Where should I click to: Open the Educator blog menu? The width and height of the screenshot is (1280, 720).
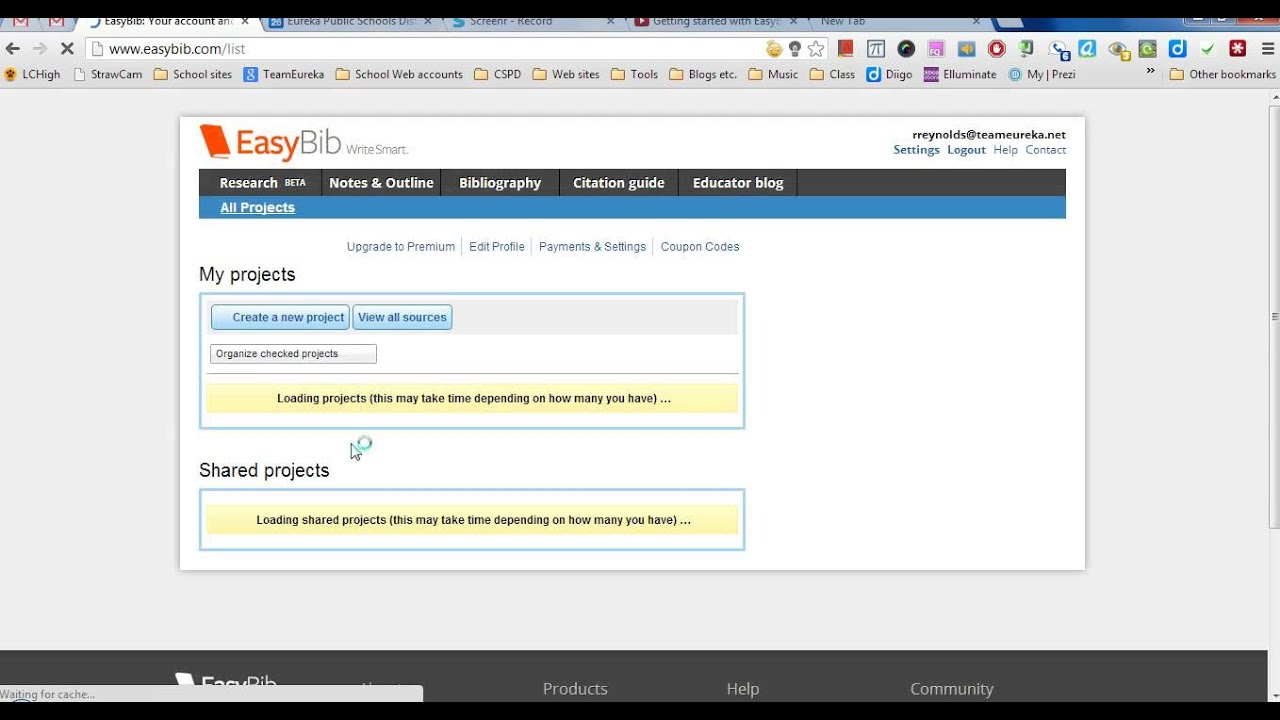pos(738,183)
